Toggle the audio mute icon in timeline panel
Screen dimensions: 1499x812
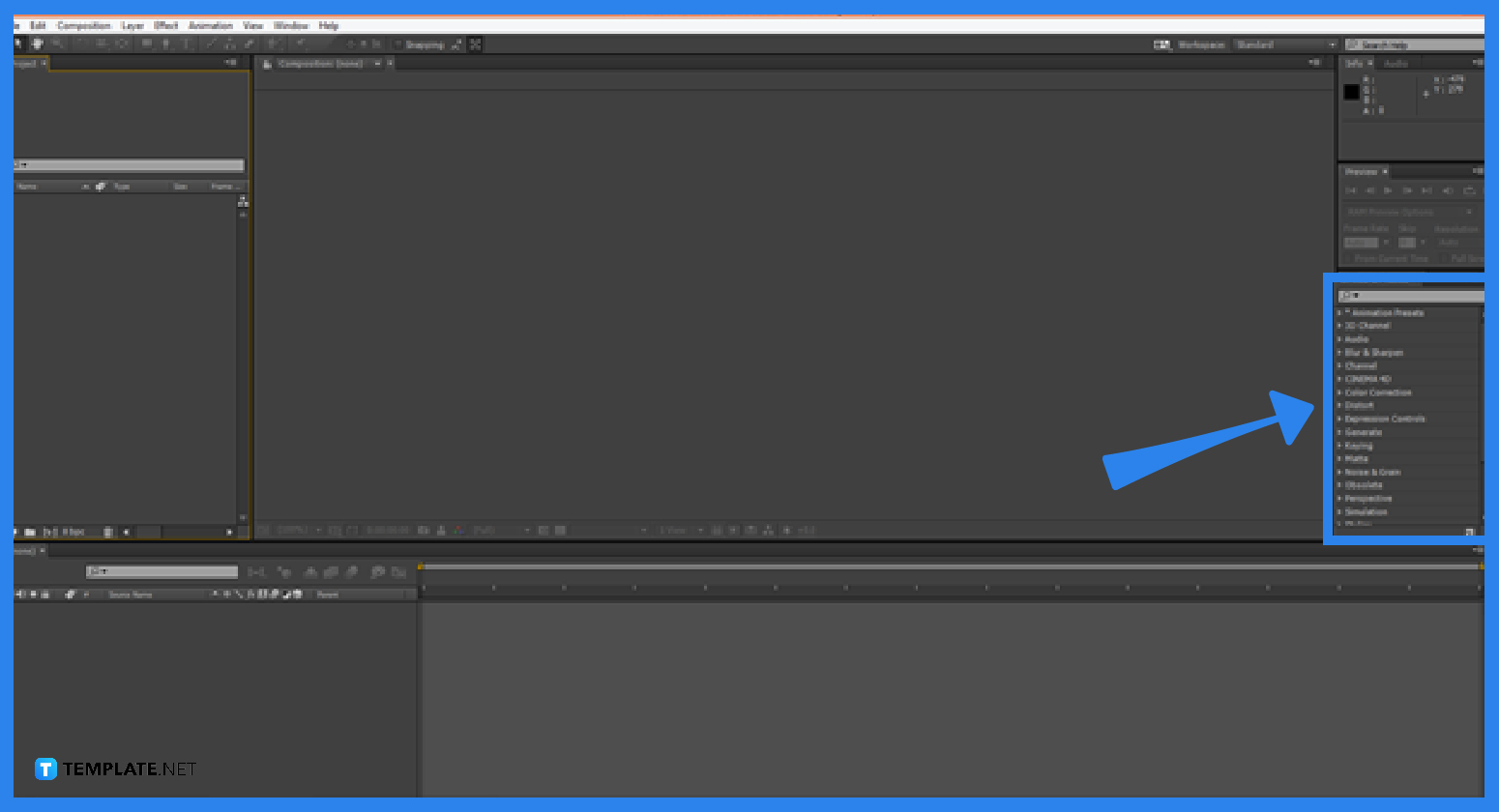coord(19,594)
